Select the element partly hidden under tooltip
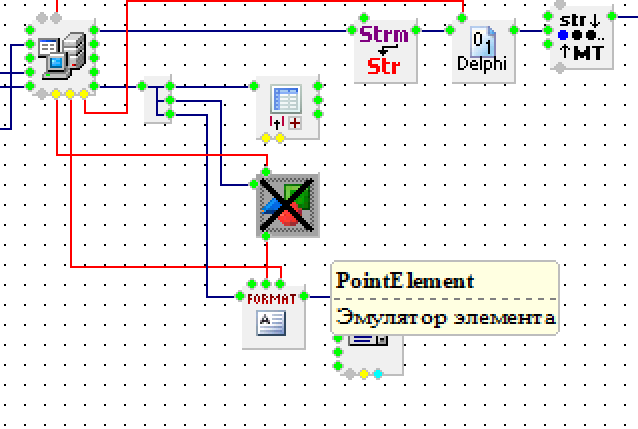Image resolution: width=638 pixels, height=429 pixels. (x=371, y=347)
